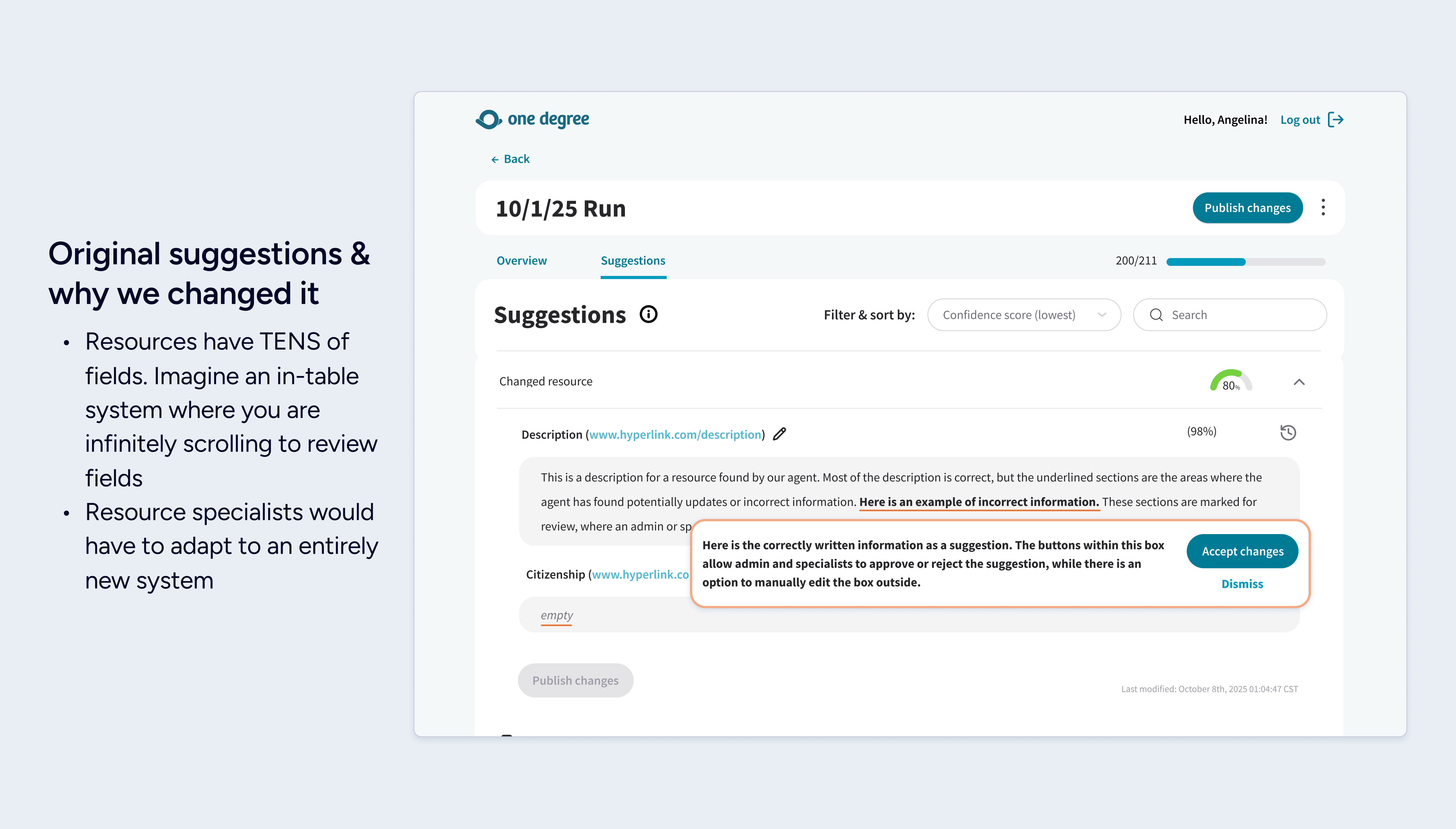Click the Last modified timestamp
The image size is (1456, 829).
point(1209,689)
